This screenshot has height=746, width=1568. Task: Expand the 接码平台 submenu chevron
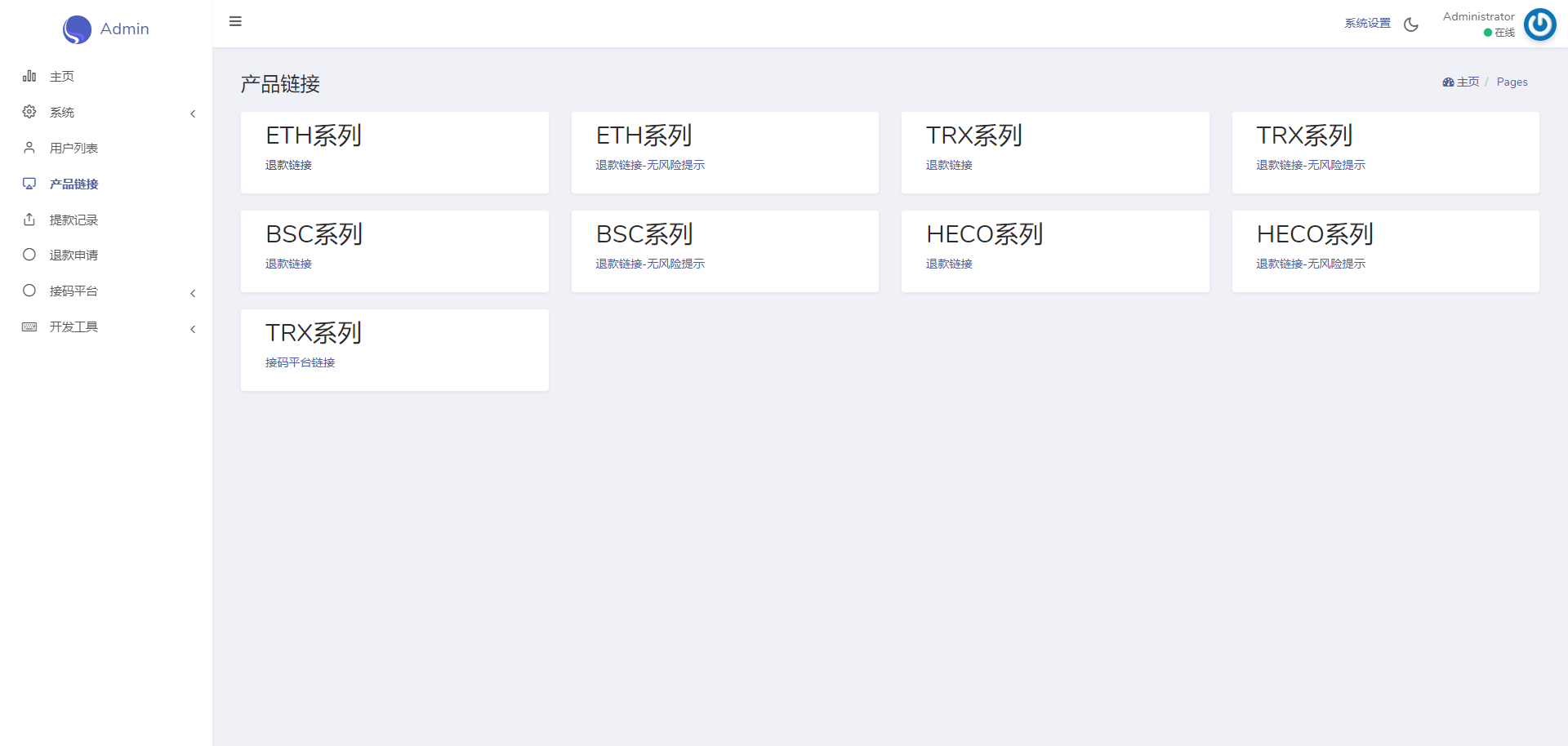[193, 293]
